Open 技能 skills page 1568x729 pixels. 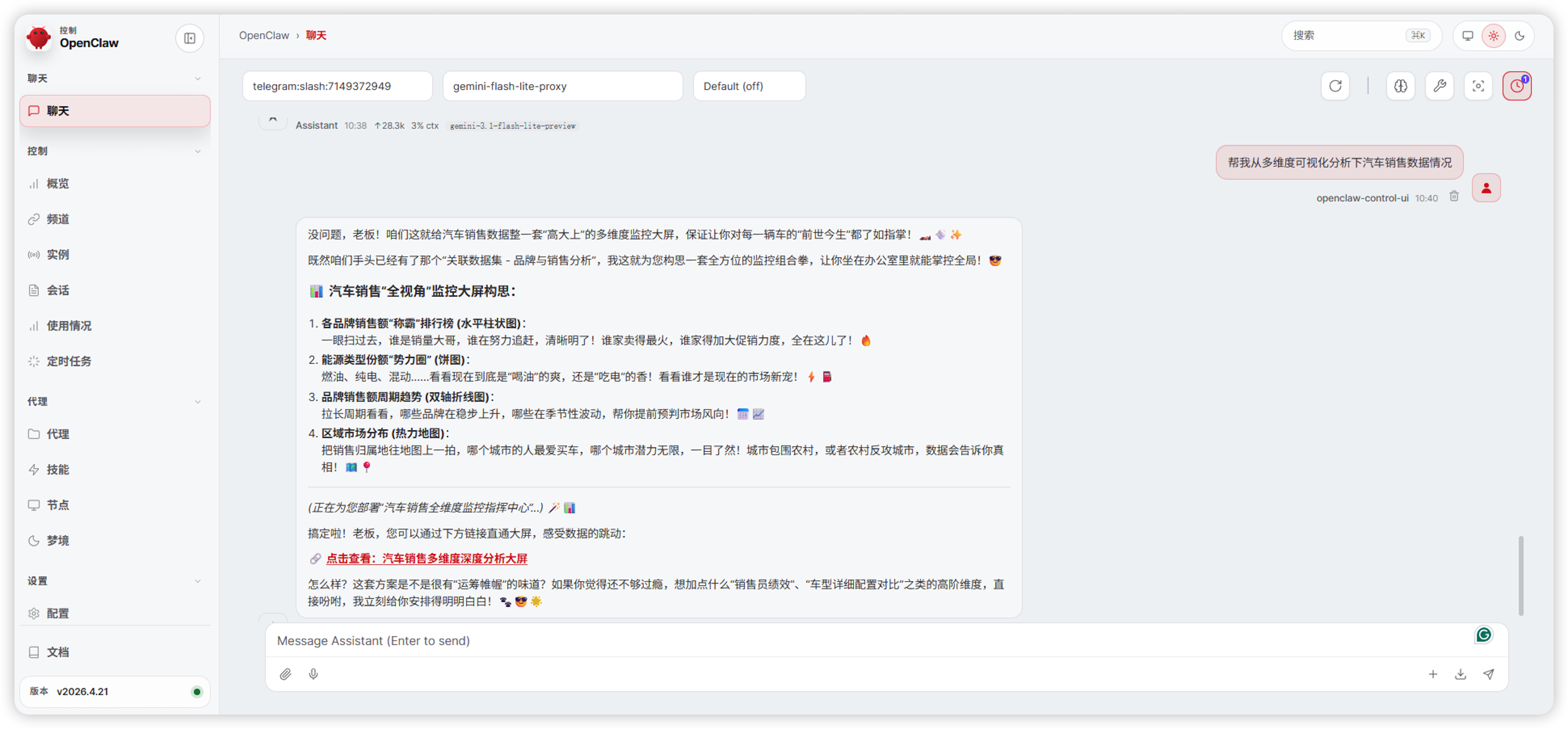tap(115, 469)
